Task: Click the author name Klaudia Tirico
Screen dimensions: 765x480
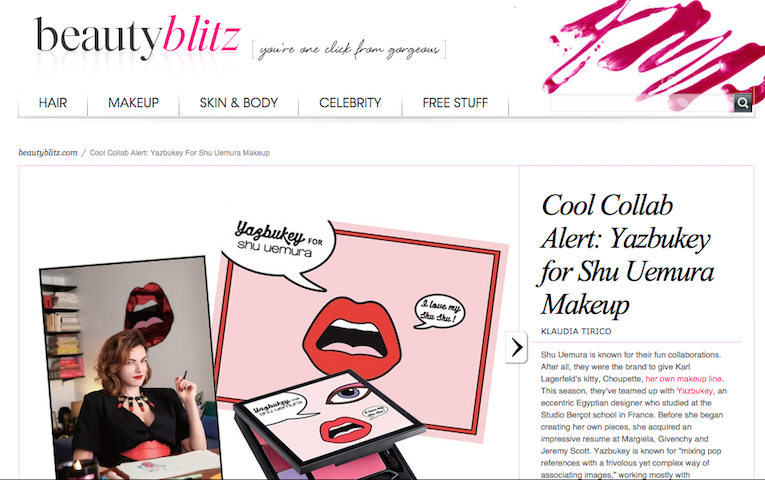Action: (576, 331)
